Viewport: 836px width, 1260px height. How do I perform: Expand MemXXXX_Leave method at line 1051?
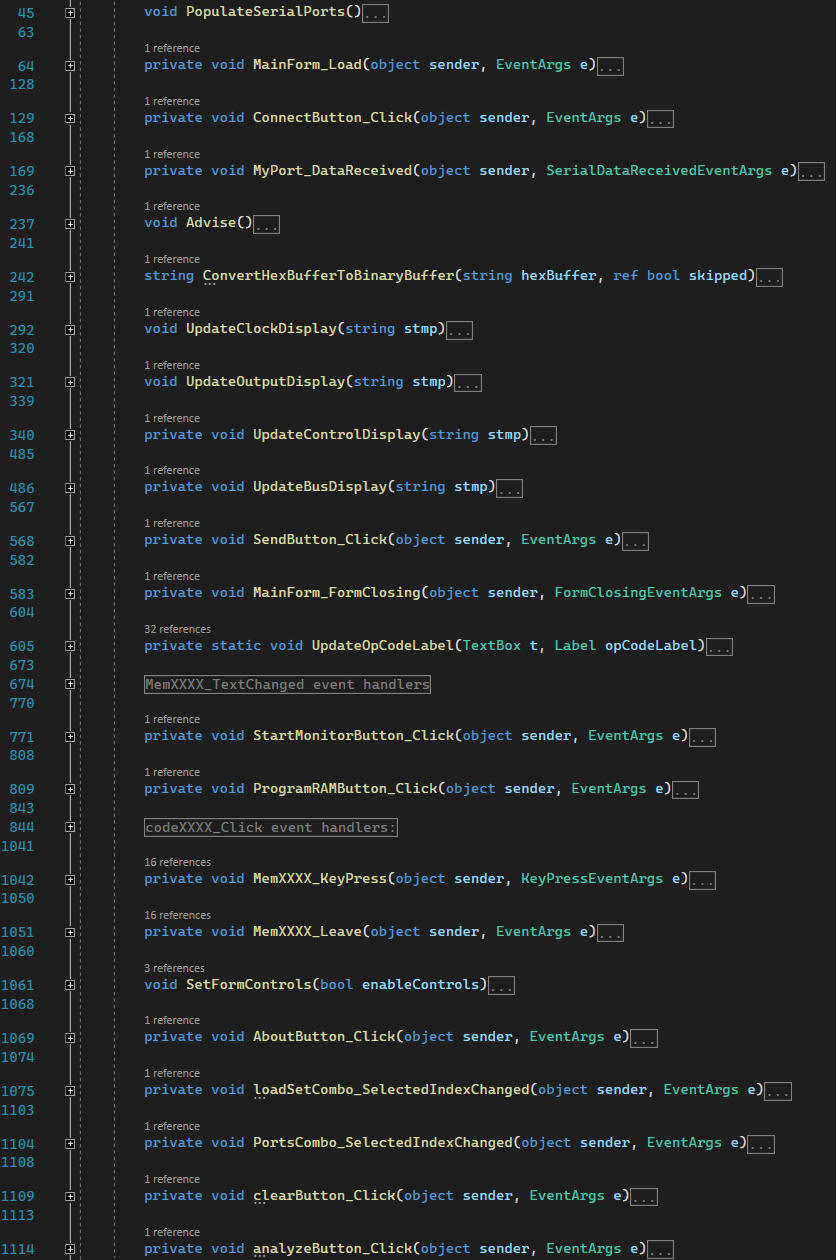pyautogui.click(x=70, y=933)
